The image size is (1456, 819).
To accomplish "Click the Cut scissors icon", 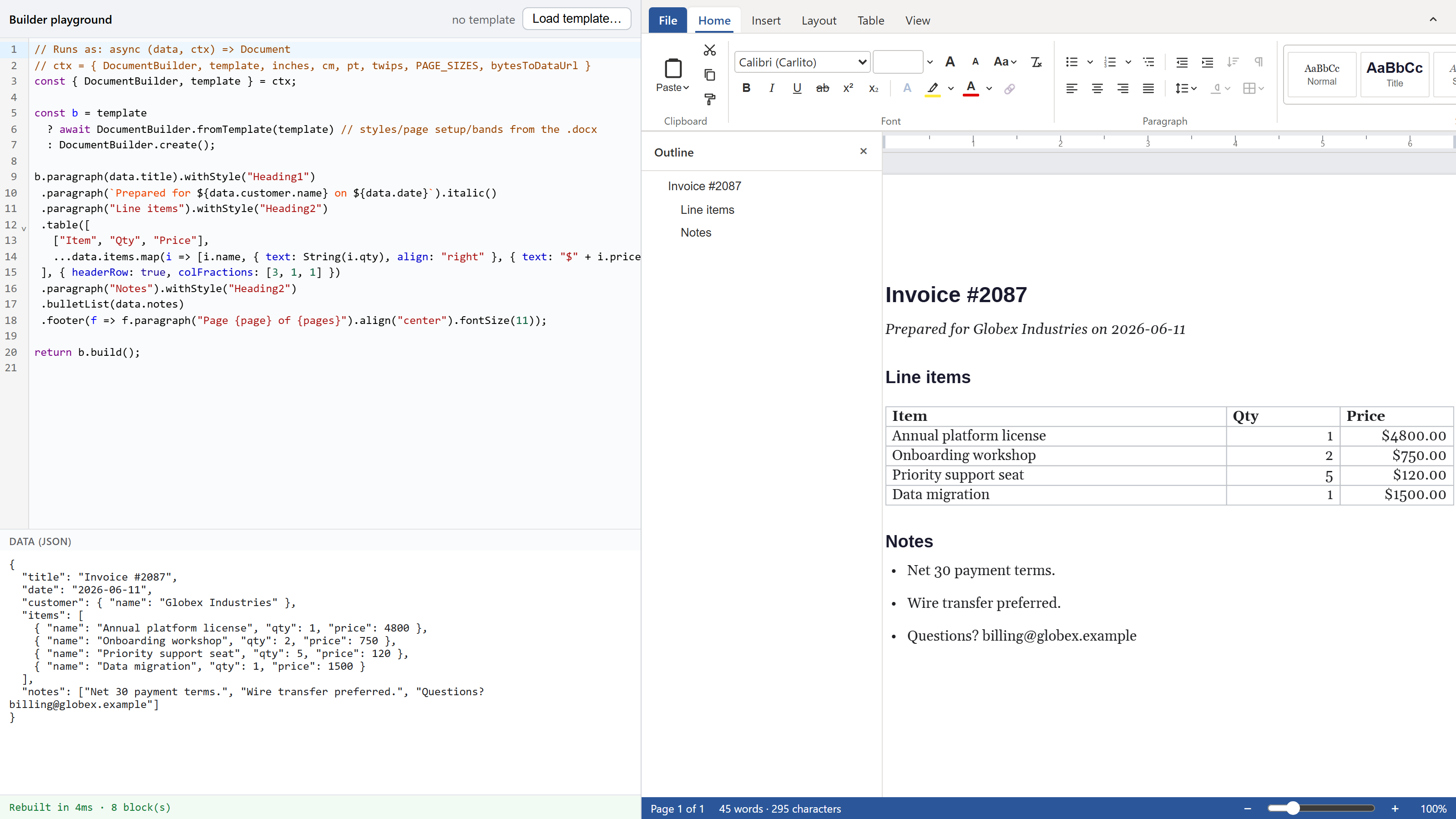I will [x=709, y=51].
